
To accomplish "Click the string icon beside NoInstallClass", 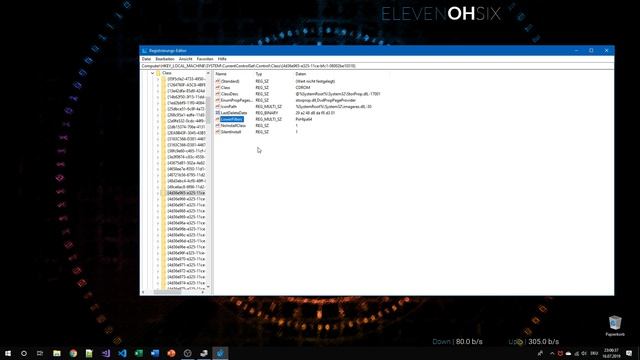I will click(218, 125).
